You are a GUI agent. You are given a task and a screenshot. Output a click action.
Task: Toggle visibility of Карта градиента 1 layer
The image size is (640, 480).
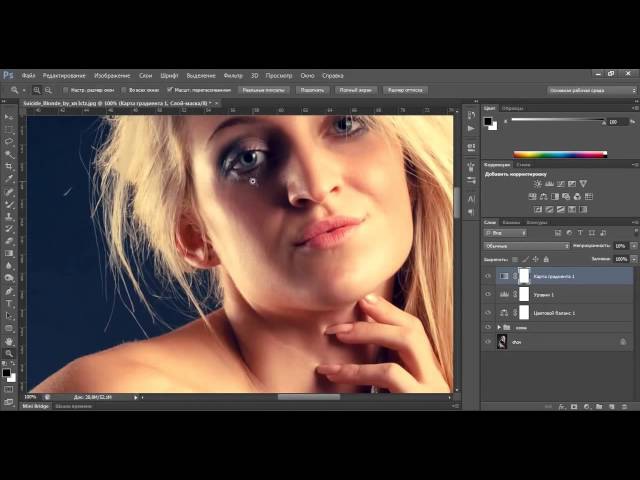coord(488,276)
